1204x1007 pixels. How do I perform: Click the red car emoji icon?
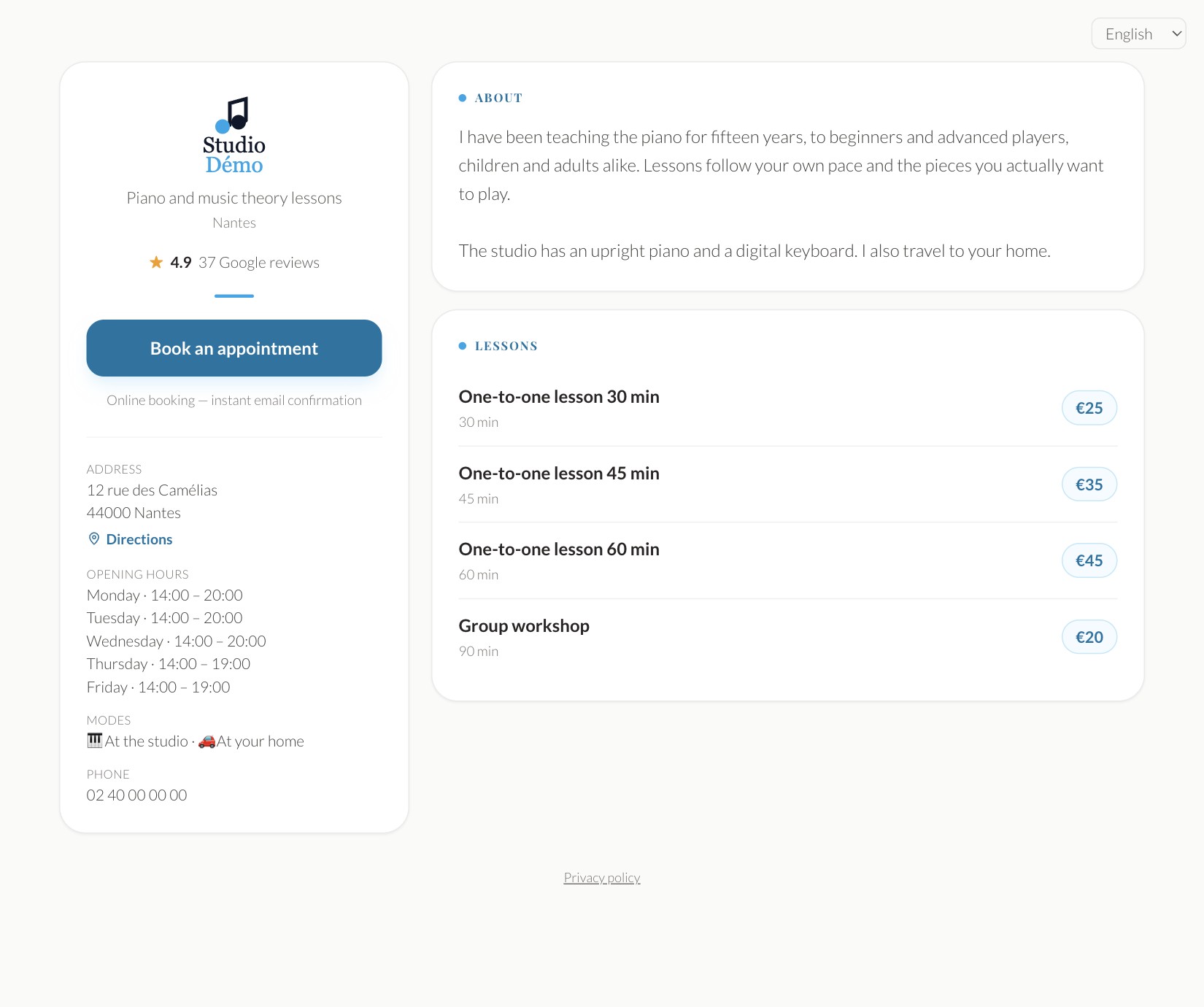[x=207, y=741]
